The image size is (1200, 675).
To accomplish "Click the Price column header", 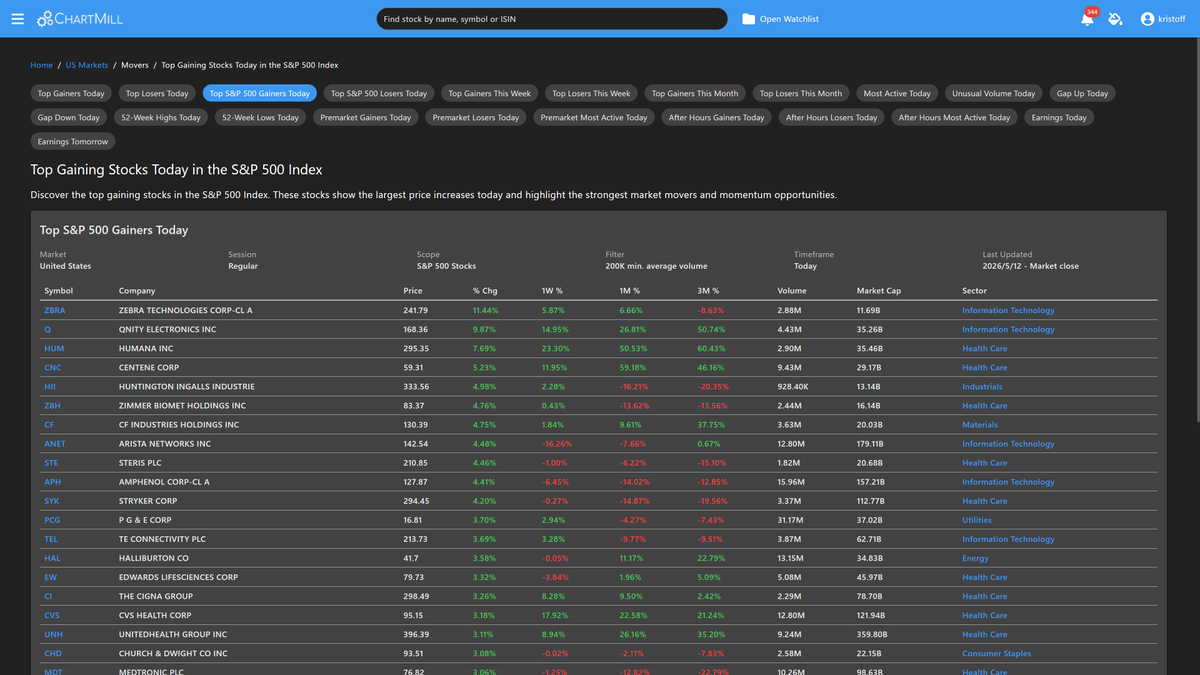I will tap(413, 291).
